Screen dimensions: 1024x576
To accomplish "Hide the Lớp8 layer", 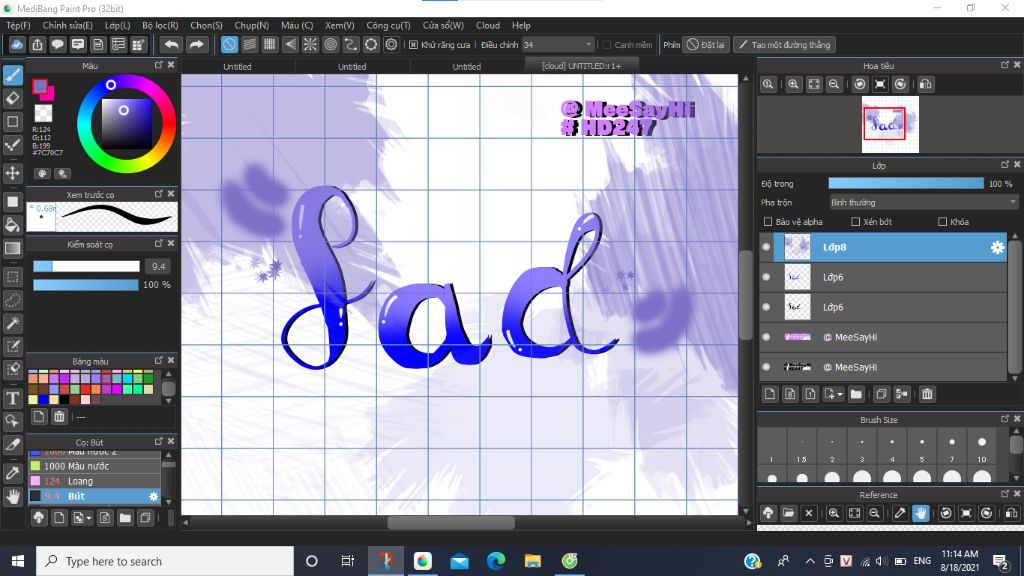I will point(767,248).
